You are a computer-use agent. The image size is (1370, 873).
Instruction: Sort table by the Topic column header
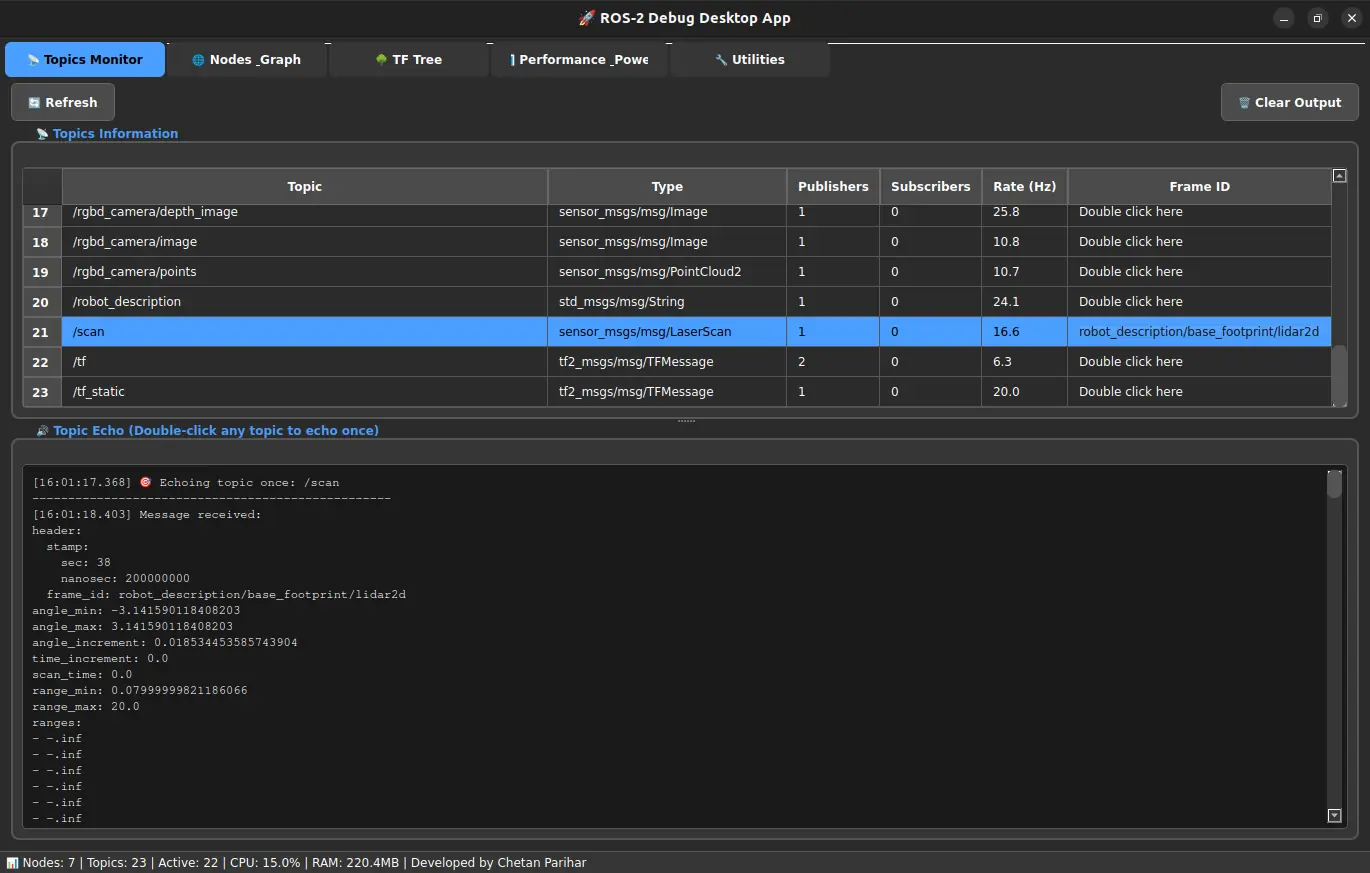(304, 187)
